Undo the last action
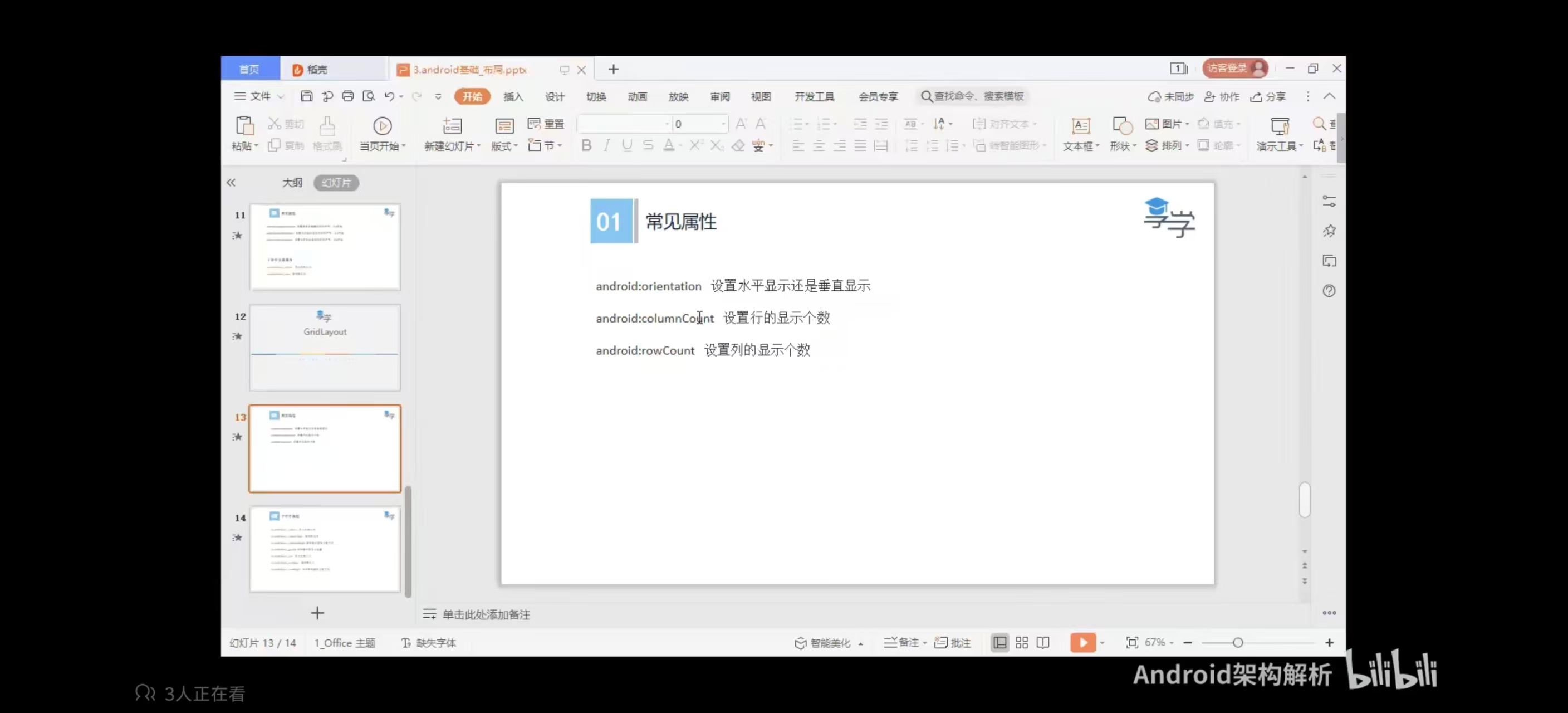Screen dimensions: 1568x713 click(390, 96)
